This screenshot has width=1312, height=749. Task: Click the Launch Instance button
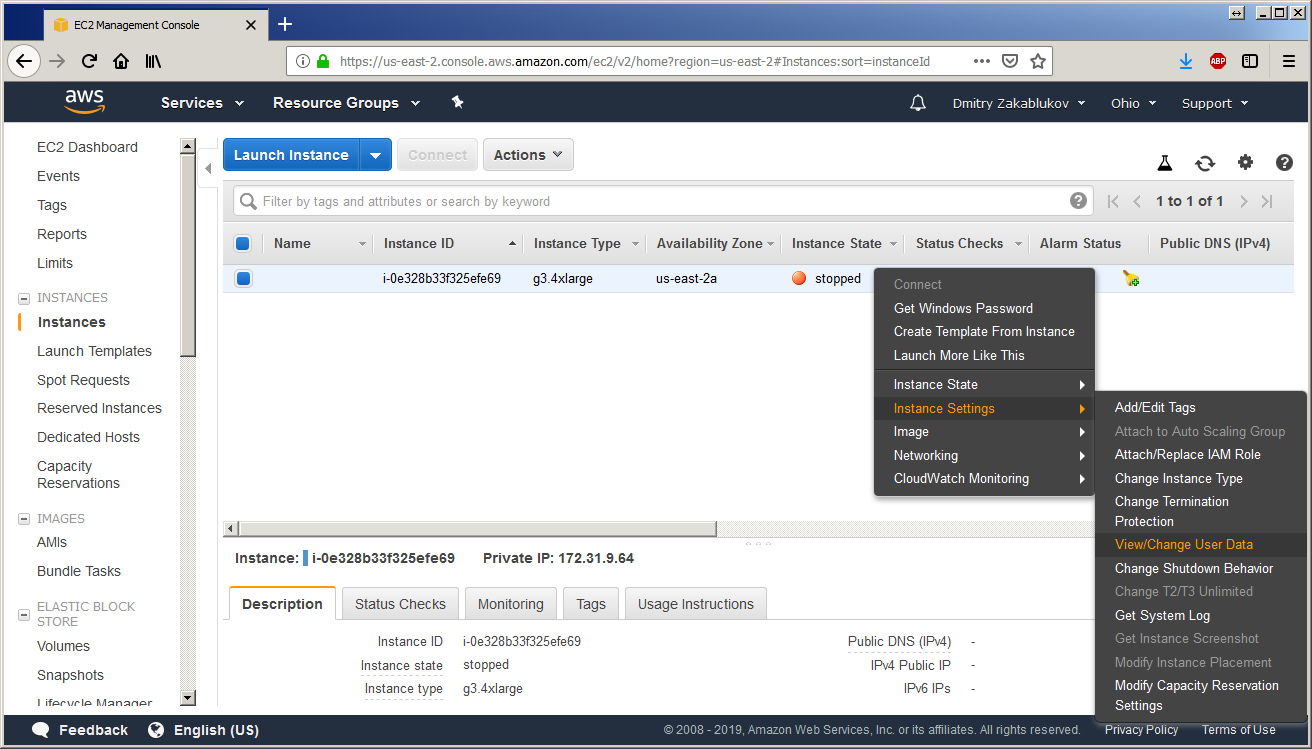pos(291,155)
